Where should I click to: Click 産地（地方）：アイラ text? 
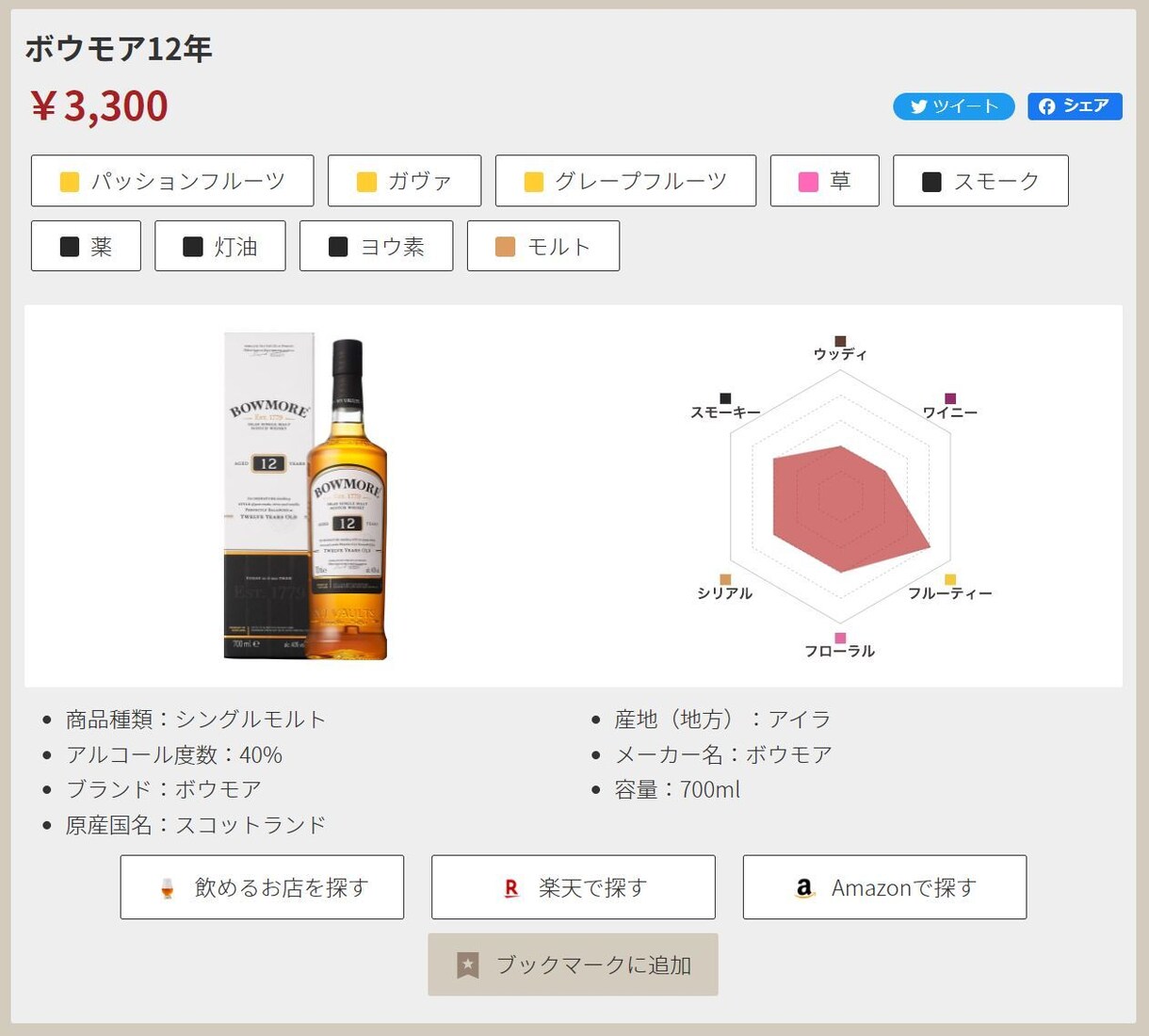coord(723,720)
